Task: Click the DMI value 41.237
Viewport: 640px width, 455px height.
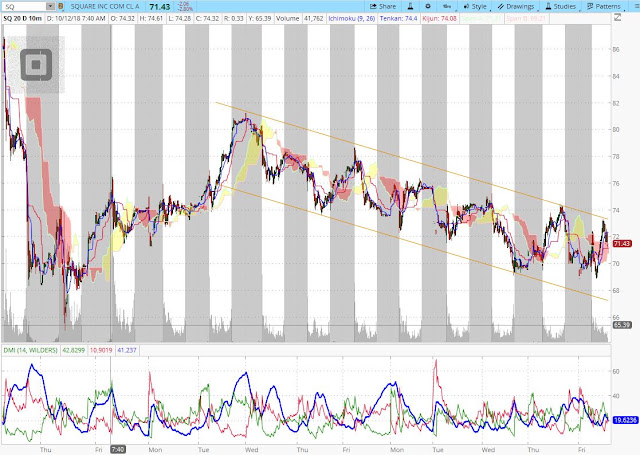Action: [x=127, y=350]
